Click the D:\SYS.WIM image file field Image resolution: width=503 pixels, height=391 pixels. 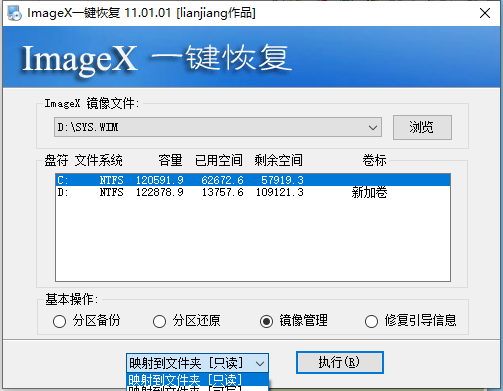218,127
